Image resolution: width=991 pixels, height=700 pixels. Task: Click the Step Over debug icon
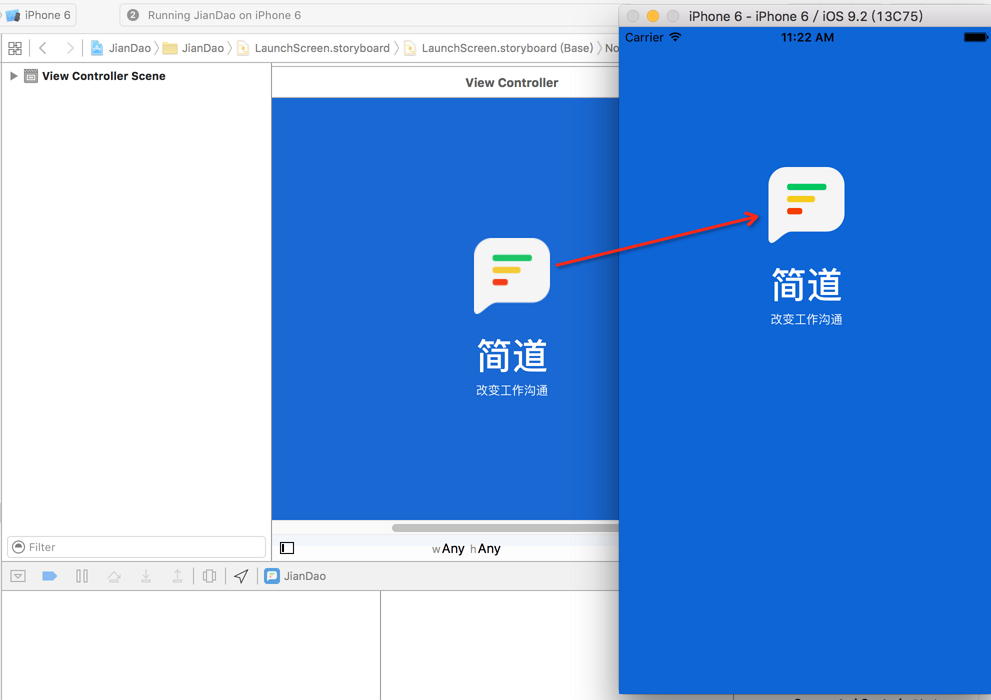coord(114,576)
